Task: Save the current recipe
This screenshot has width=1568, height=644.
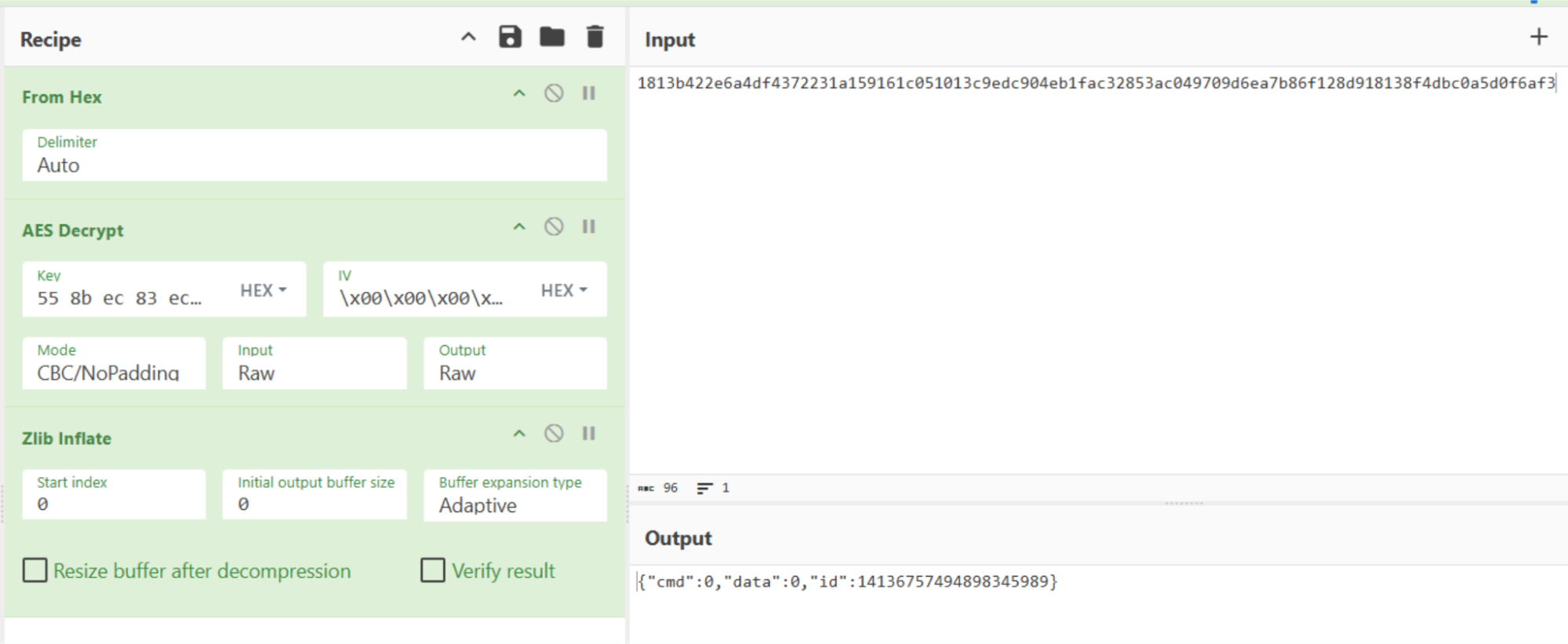Action: tap(510, 37)
